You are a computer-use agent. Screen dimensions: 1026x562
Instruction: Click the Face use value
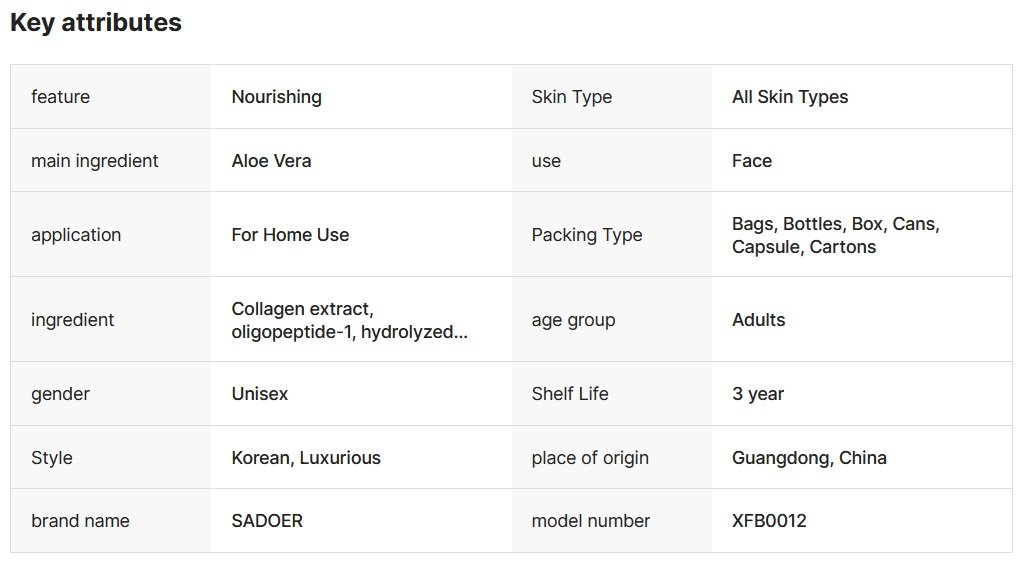[x=752, y=161]
